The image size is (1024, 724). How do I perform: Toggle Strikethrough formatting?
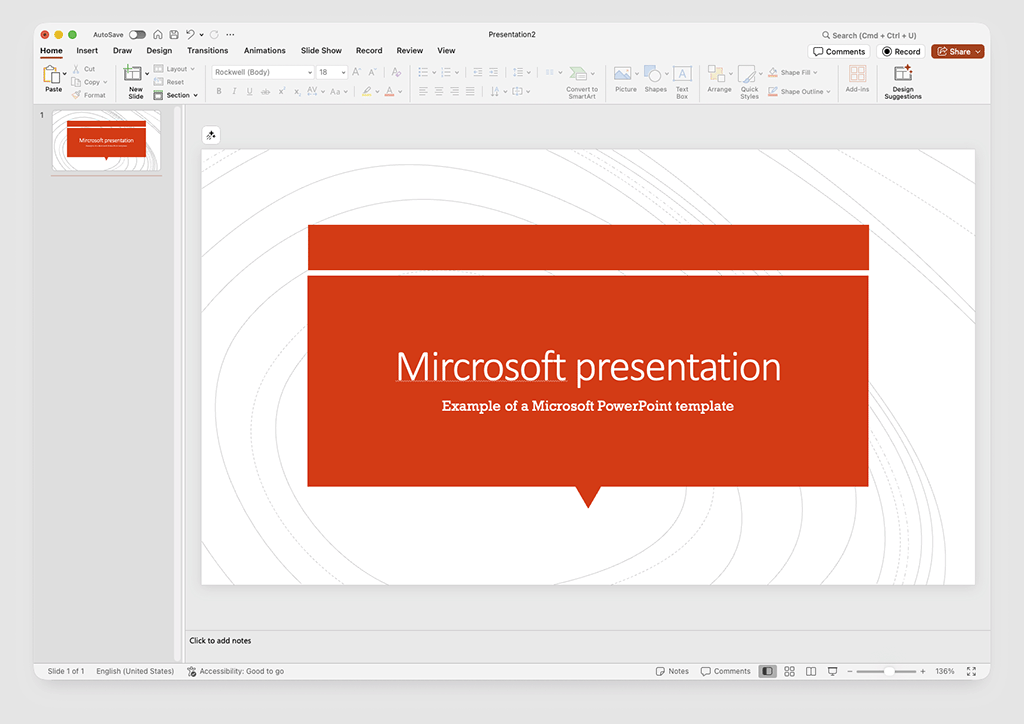pyautogui.click(x=265, y=91)
